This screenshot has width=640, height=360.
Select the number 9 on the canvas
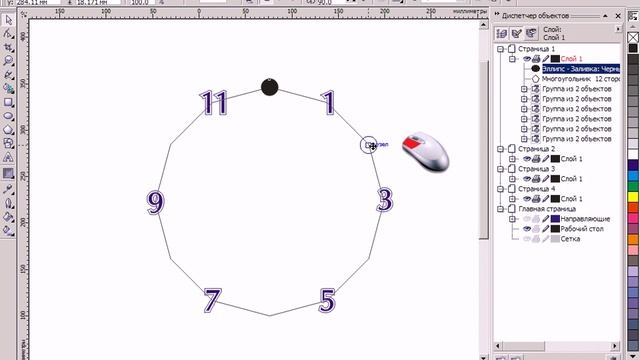click(155, 202)
